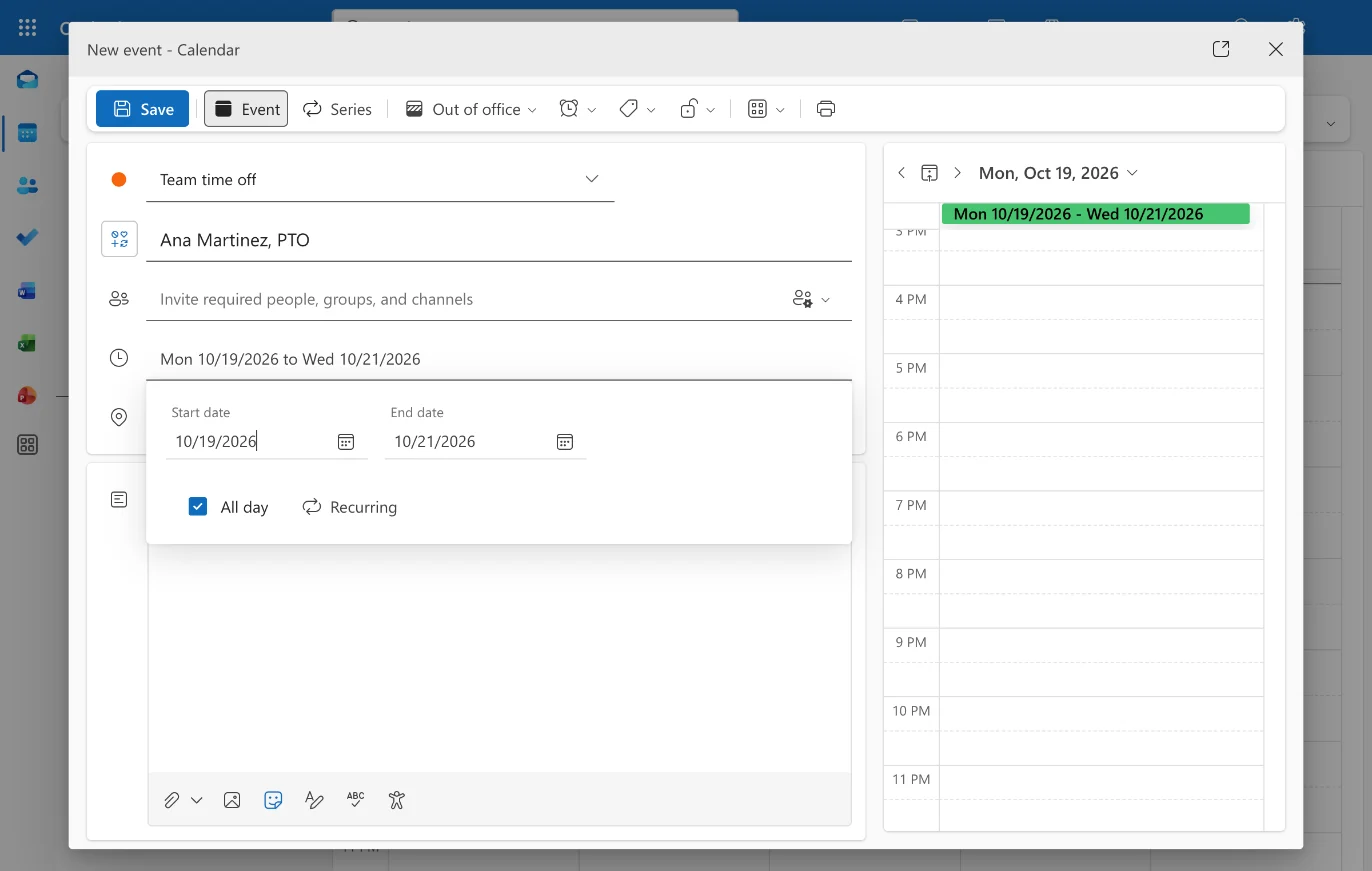The image size is (1372, 871).
Task: Open the attach dropdown arrow
Action: [x=197, y=800]
